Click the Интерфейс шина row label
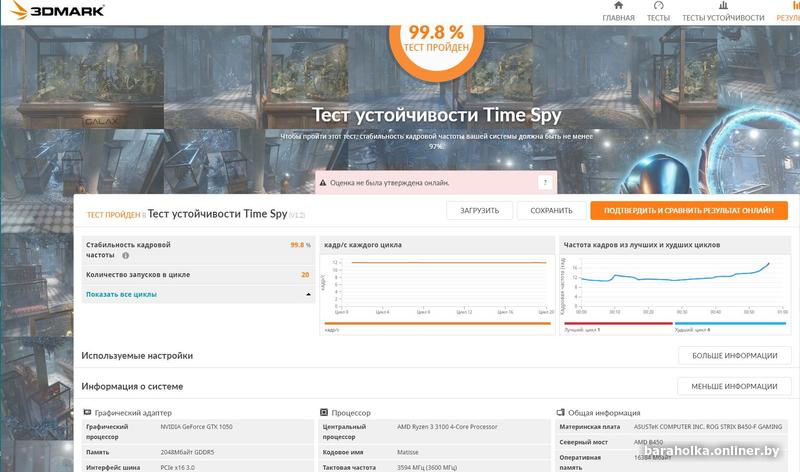Screen dimensions: 800x472 (x=113, y=467)
